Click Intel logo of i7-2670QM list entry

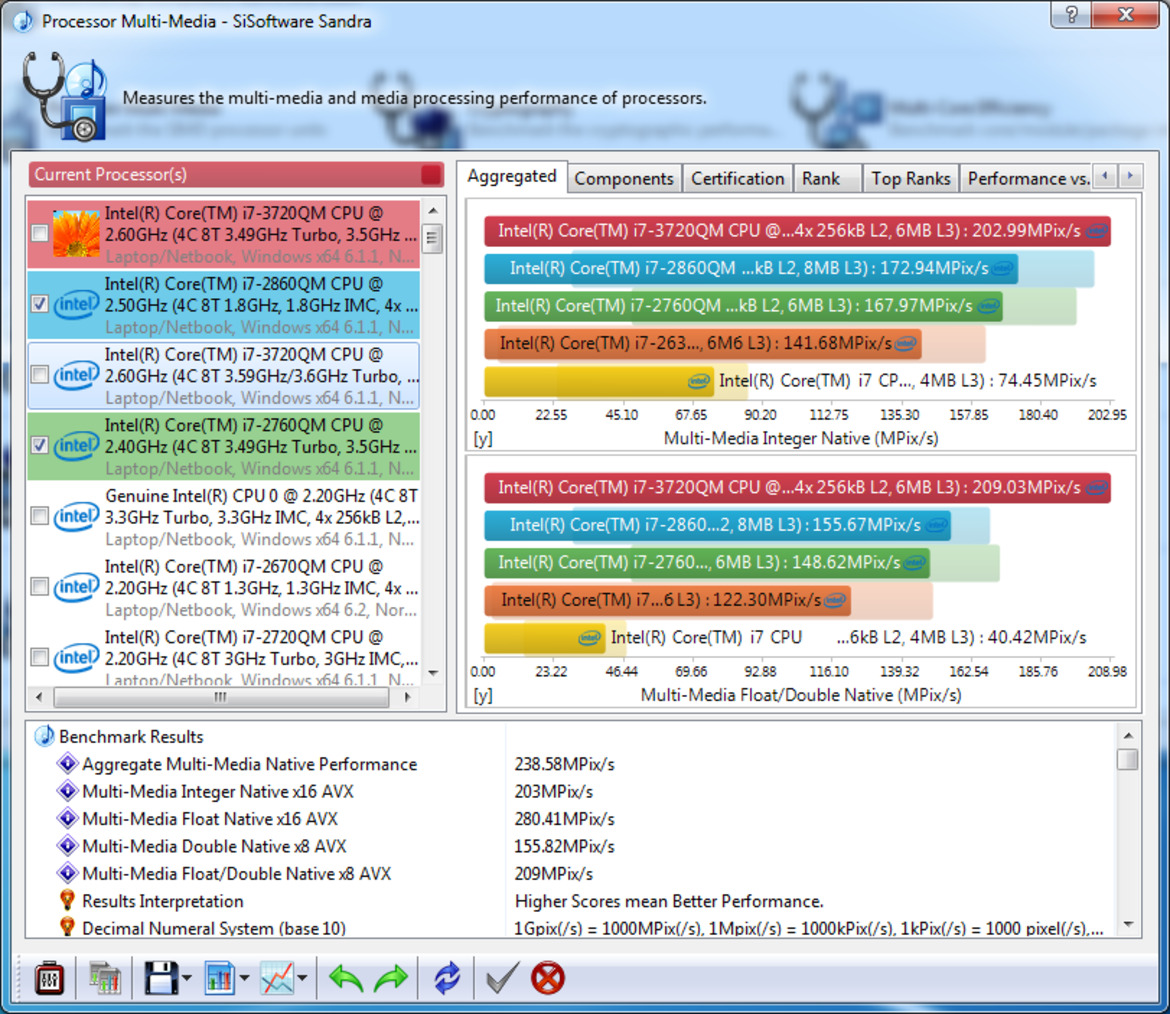(76, 587)
